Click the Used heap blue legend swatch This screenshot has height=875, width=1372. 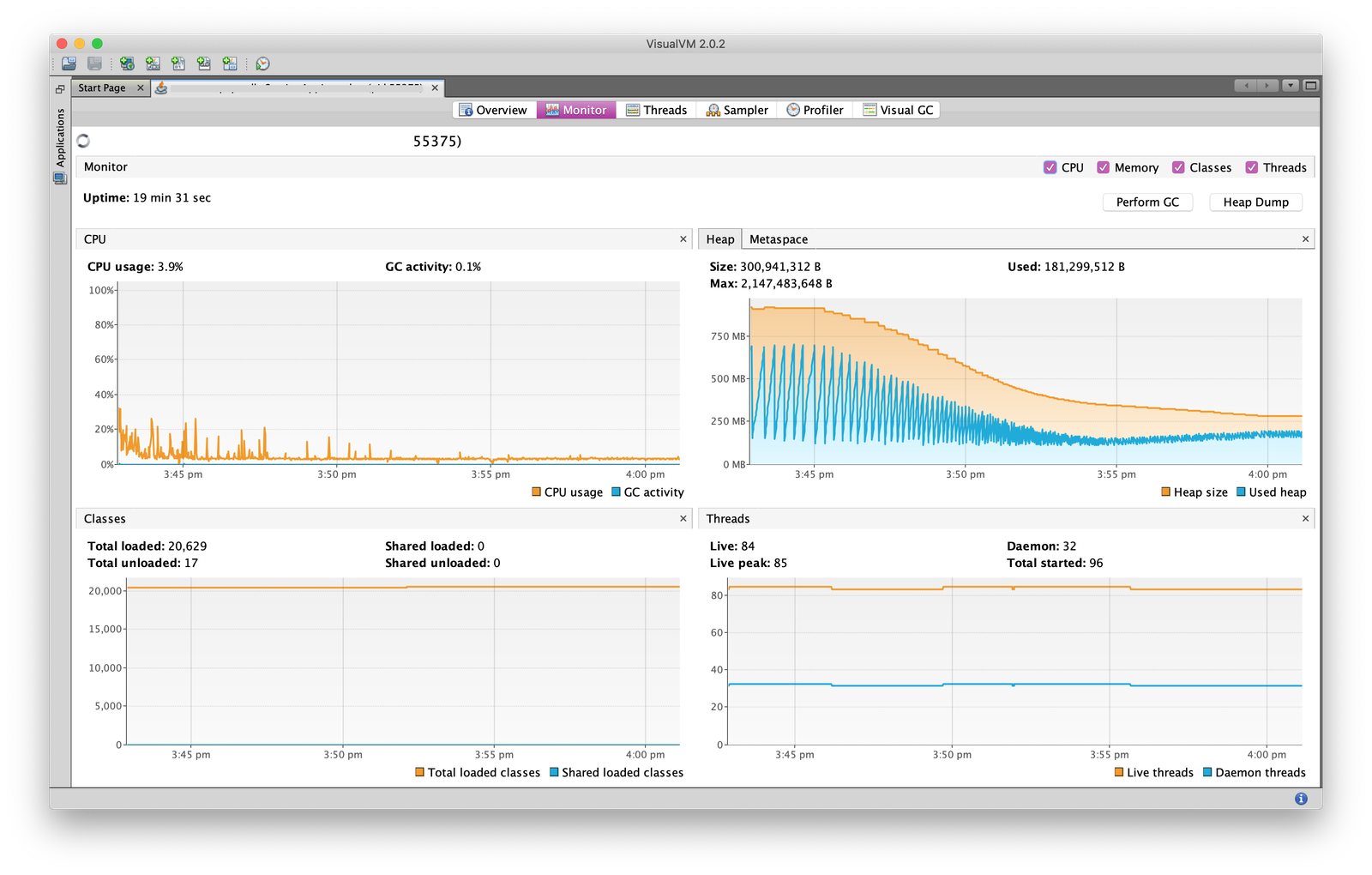pos(1241,492)
